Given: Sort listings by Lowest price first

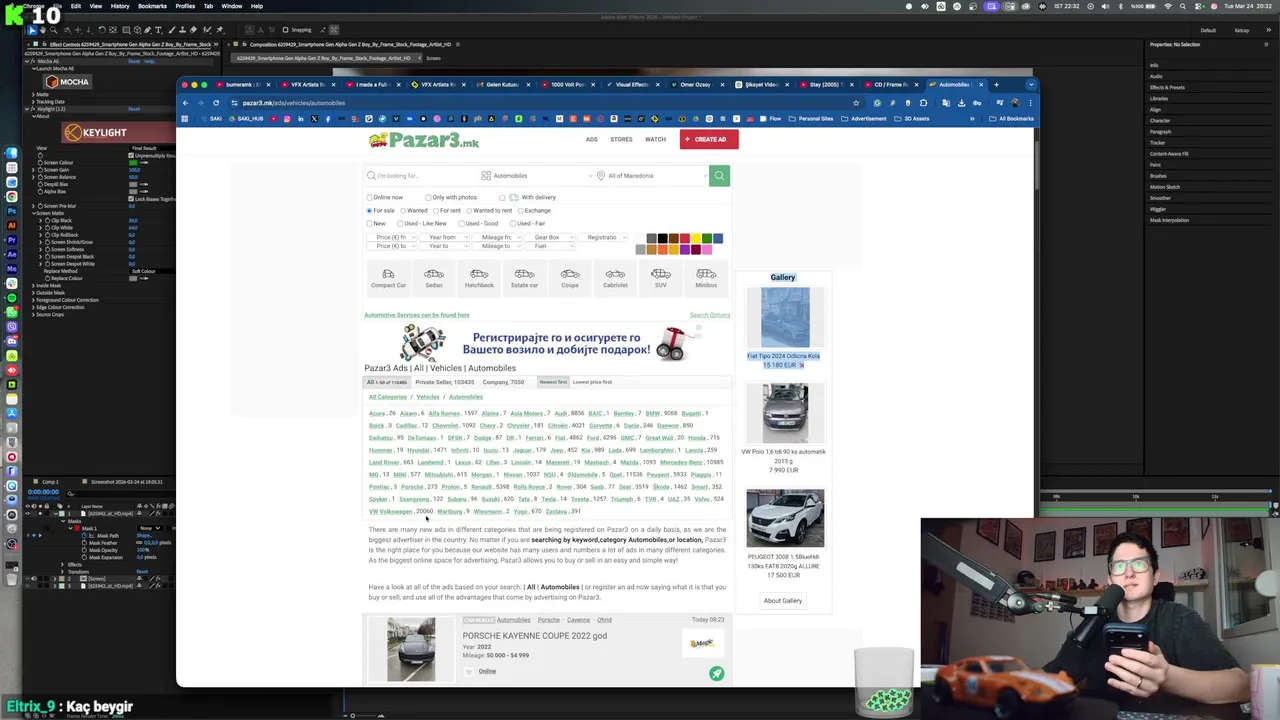Looking at the screenshot, I should pyautogui.click(x=592, y=382).
